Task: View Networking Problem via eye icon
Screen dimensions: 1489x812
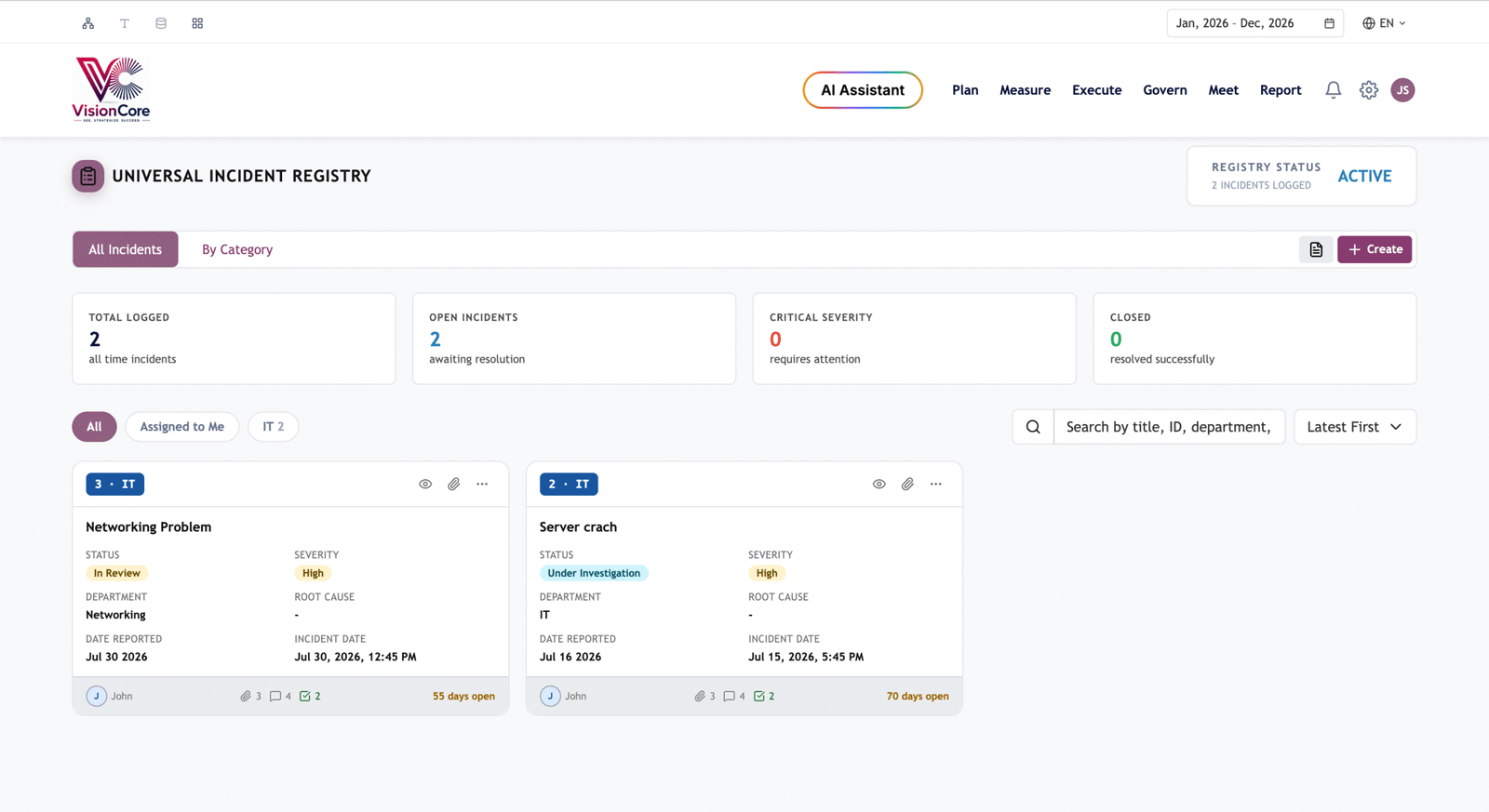Action: 425,485
